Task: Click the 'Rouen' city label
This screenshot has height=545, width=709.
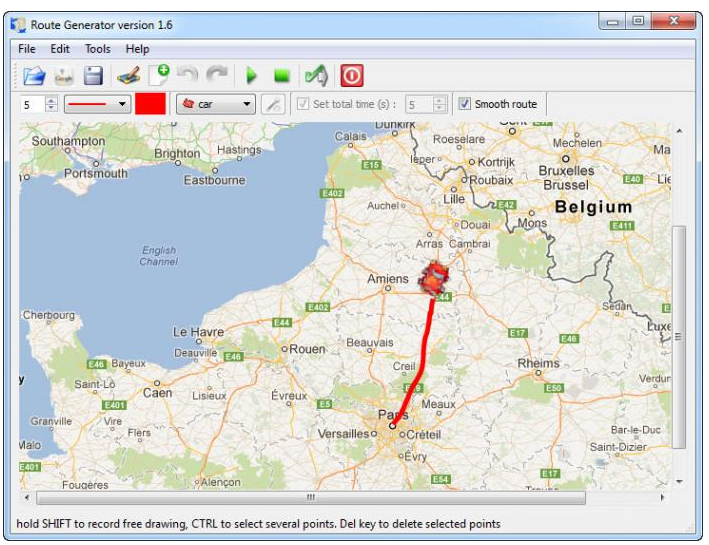Action: (x=307, y=349)
